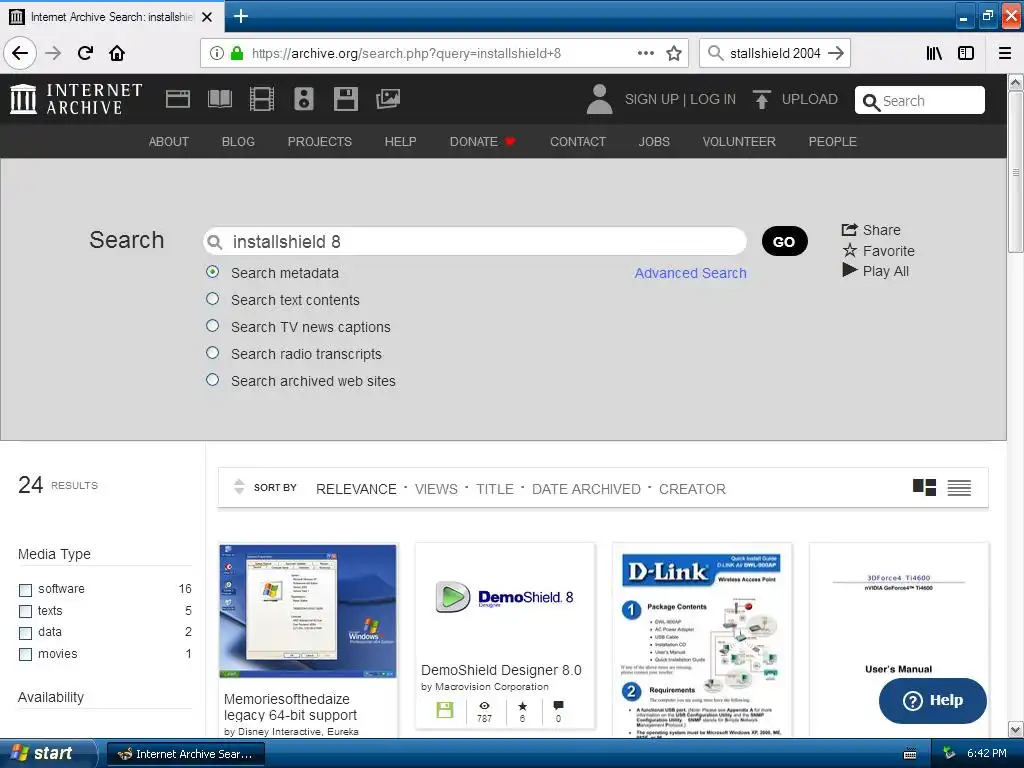Check the data media type filter

click(x=25, y=633)
